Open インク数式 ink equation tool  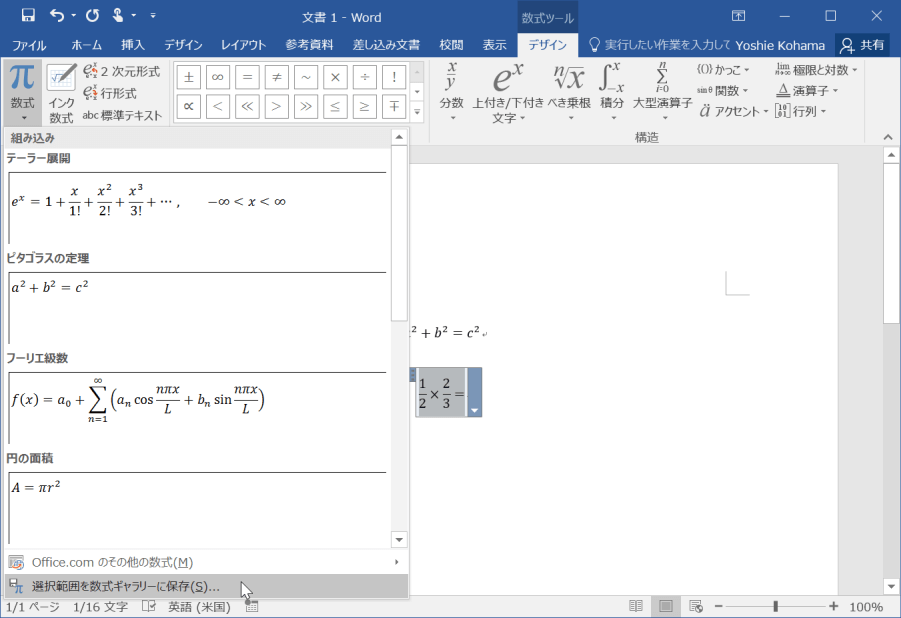[x=61, y=93]
